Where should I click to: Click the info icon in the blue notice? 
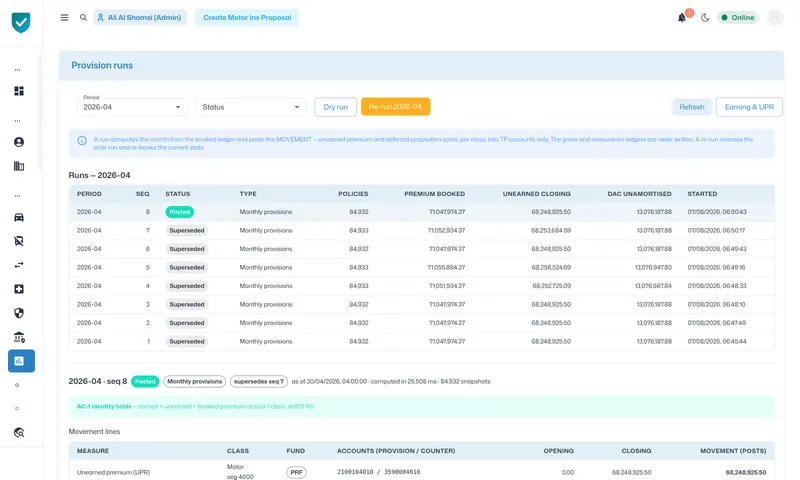coord(82,141)
